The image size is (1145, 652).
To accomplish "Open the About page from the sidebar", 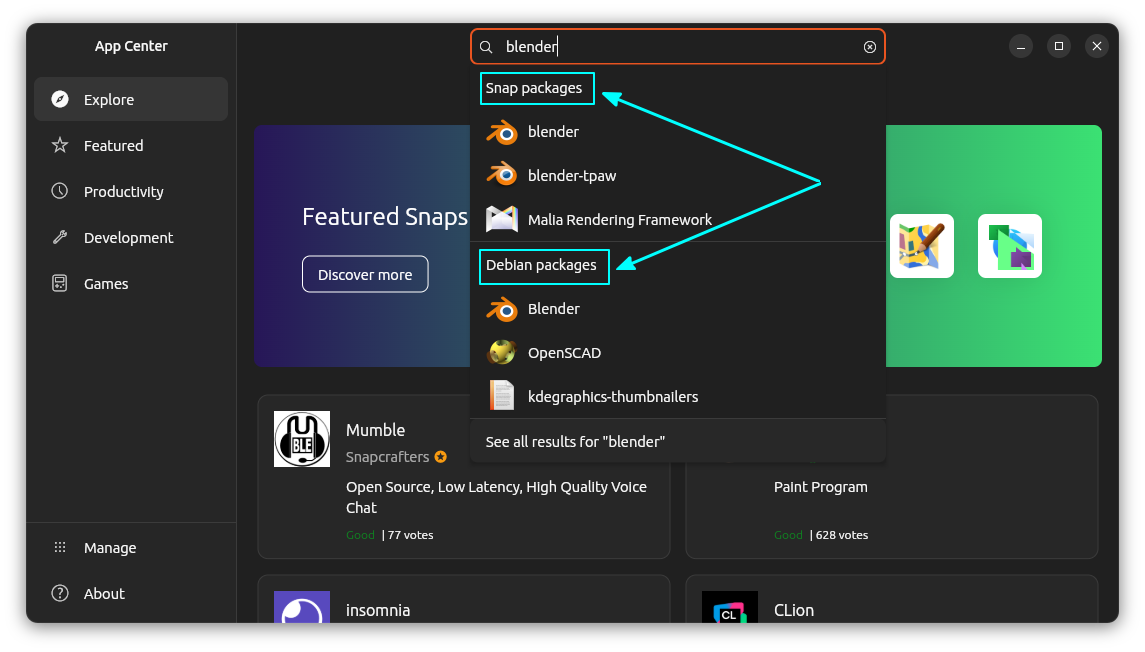I will [103, 593].
